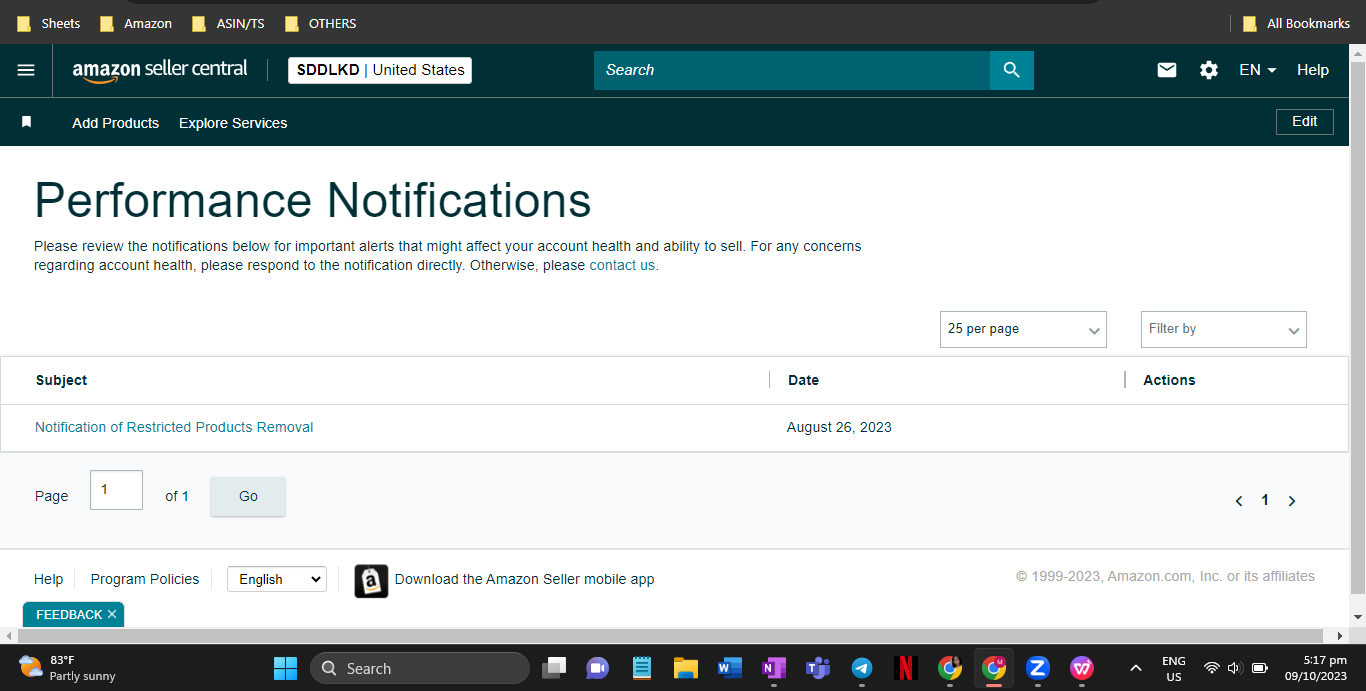The image size is (1366, 691).
Task: Click the footer Help link
Action: coord(48,579)
